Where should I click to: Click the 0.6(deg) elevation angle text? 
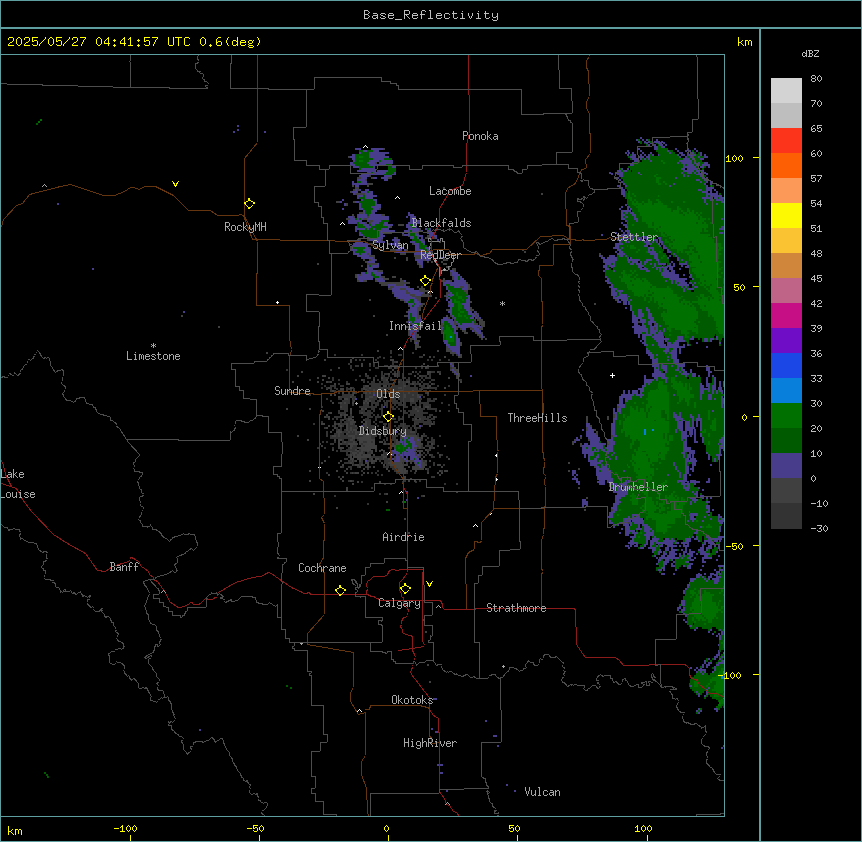[230, 42]
